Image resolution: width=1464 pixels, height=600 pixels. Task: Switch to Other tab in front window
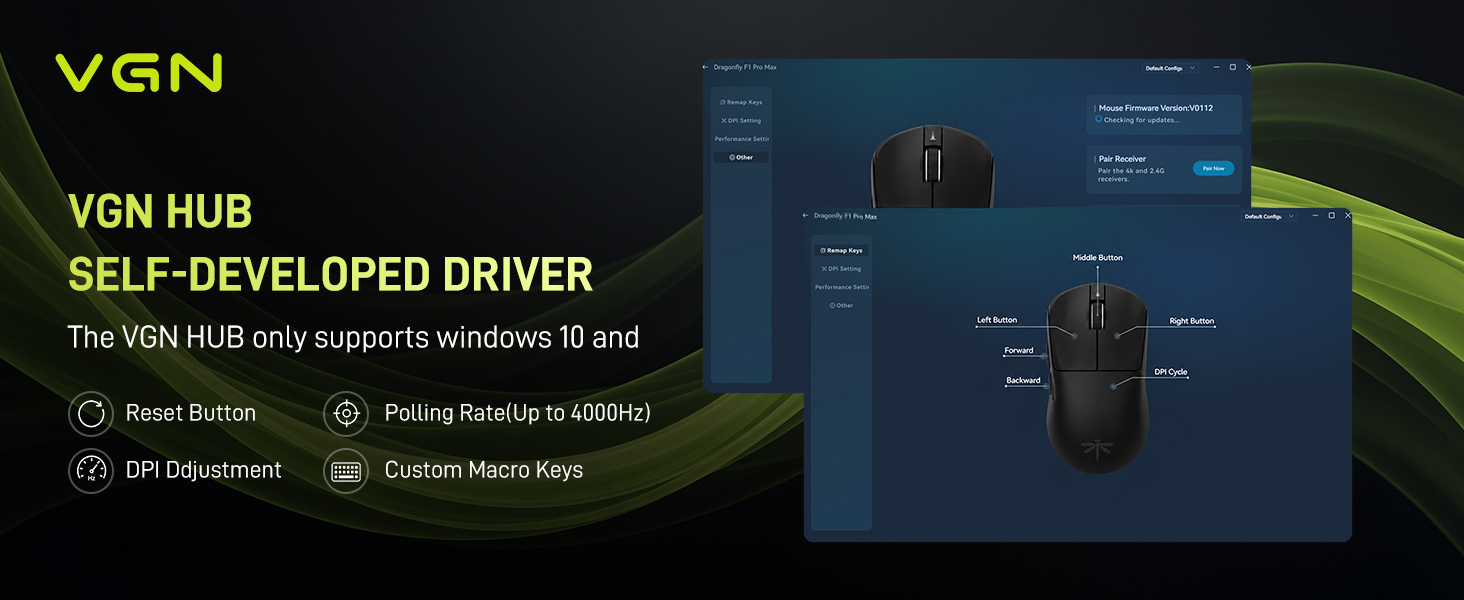pos(841,305)
